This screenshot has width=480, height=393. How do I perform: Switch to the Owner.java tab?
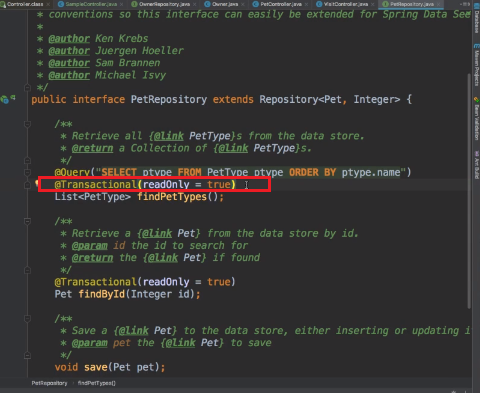222,4
